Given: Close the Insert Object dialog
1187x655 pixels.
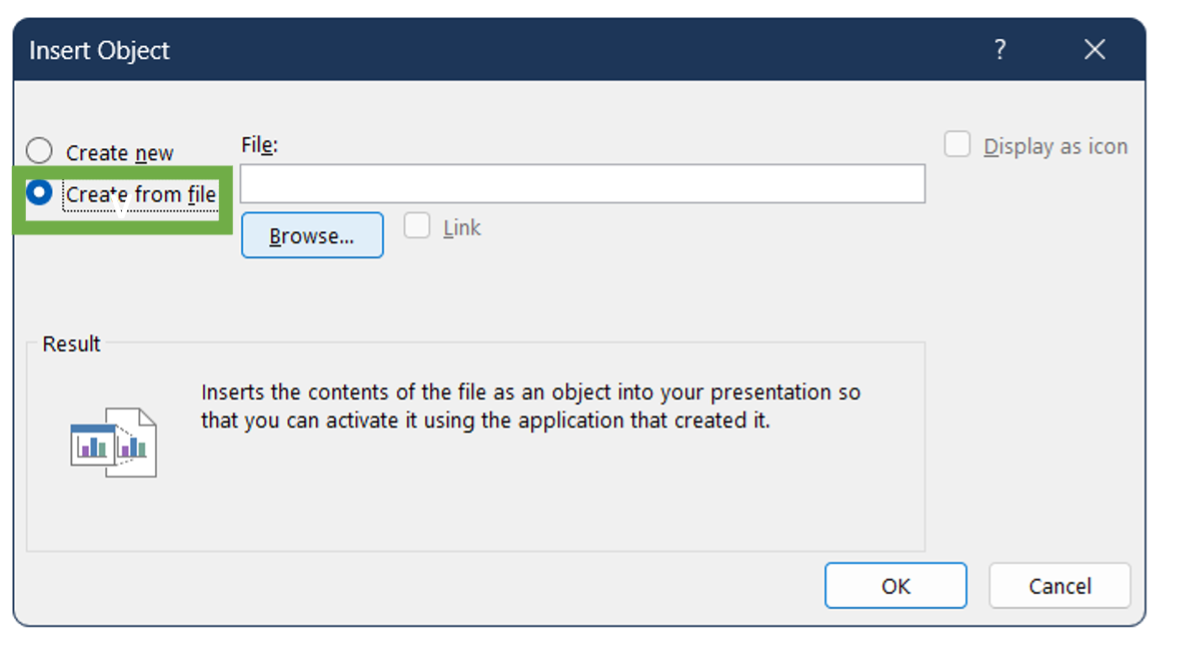Looking at the screenshot, I should [1094, 49].
